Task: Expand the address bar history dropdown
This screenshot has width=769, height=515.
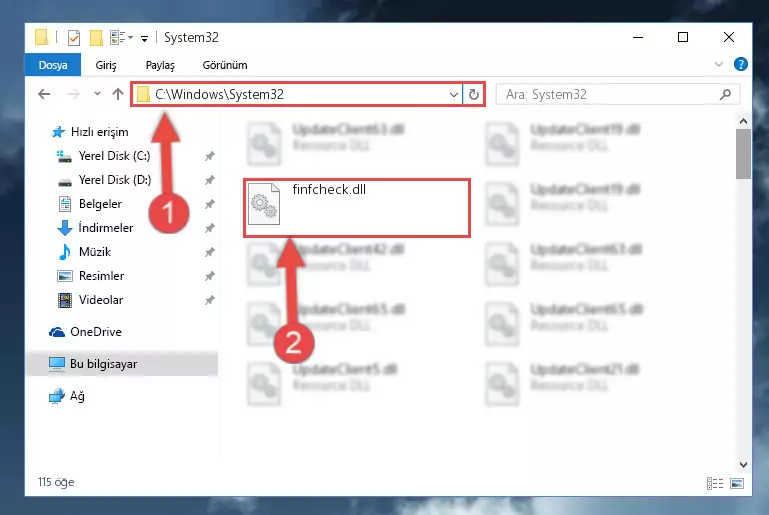Action: coord(454,94)
